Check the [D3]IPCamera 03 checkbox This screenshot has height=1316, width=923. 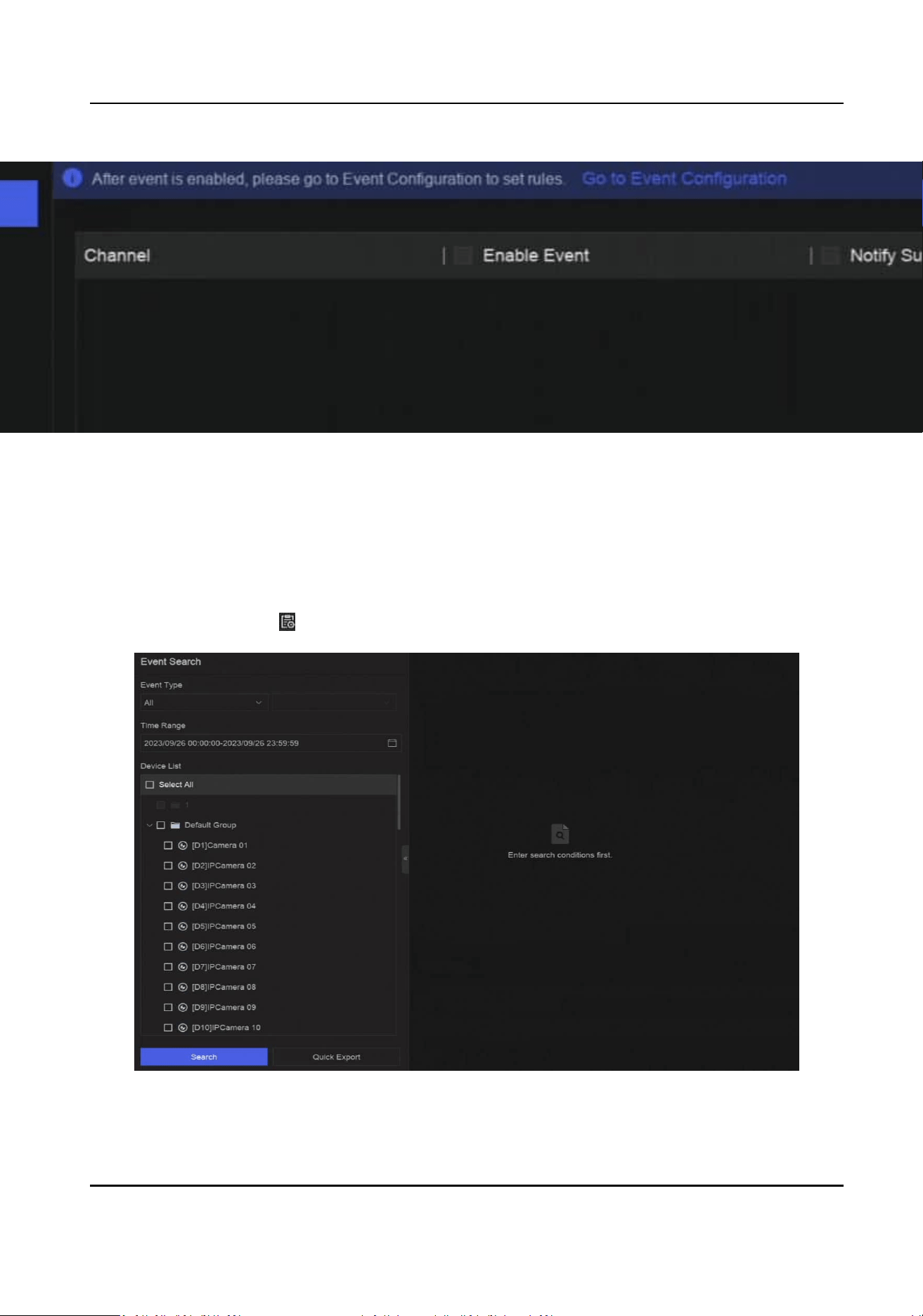coord(168,886)
